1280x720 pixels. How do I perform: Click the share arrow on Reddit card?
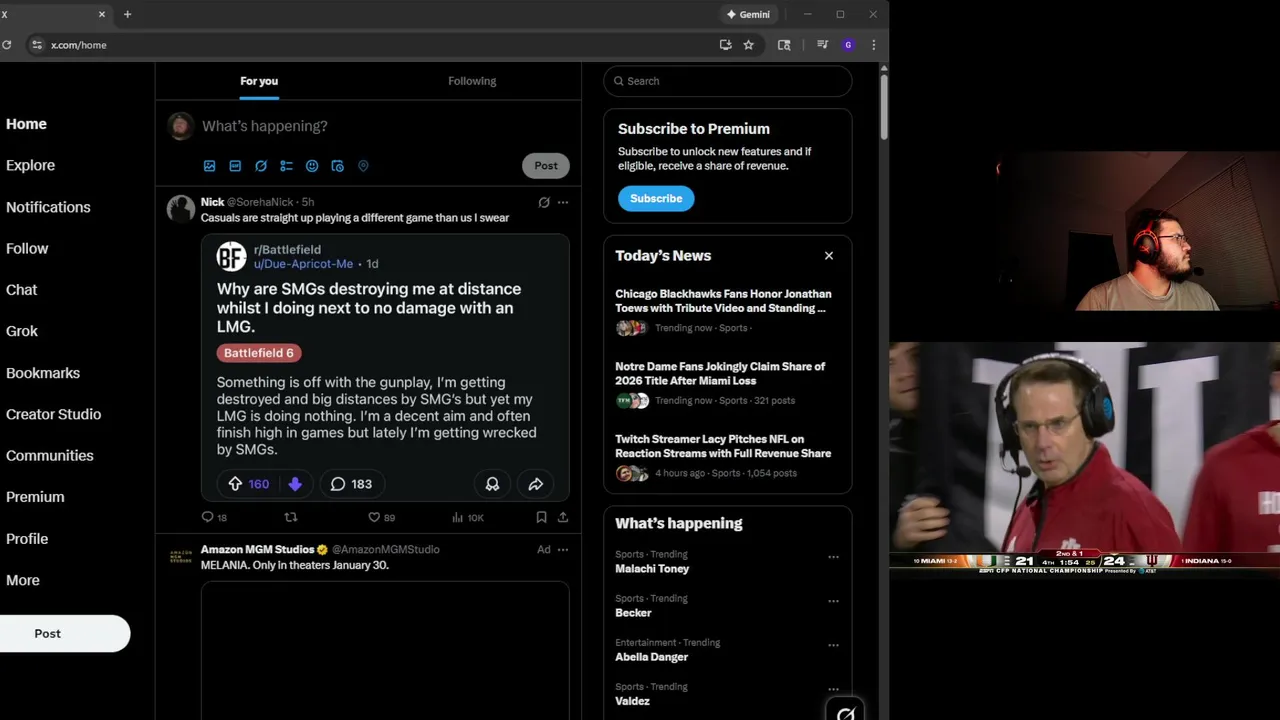click(536, 484)
